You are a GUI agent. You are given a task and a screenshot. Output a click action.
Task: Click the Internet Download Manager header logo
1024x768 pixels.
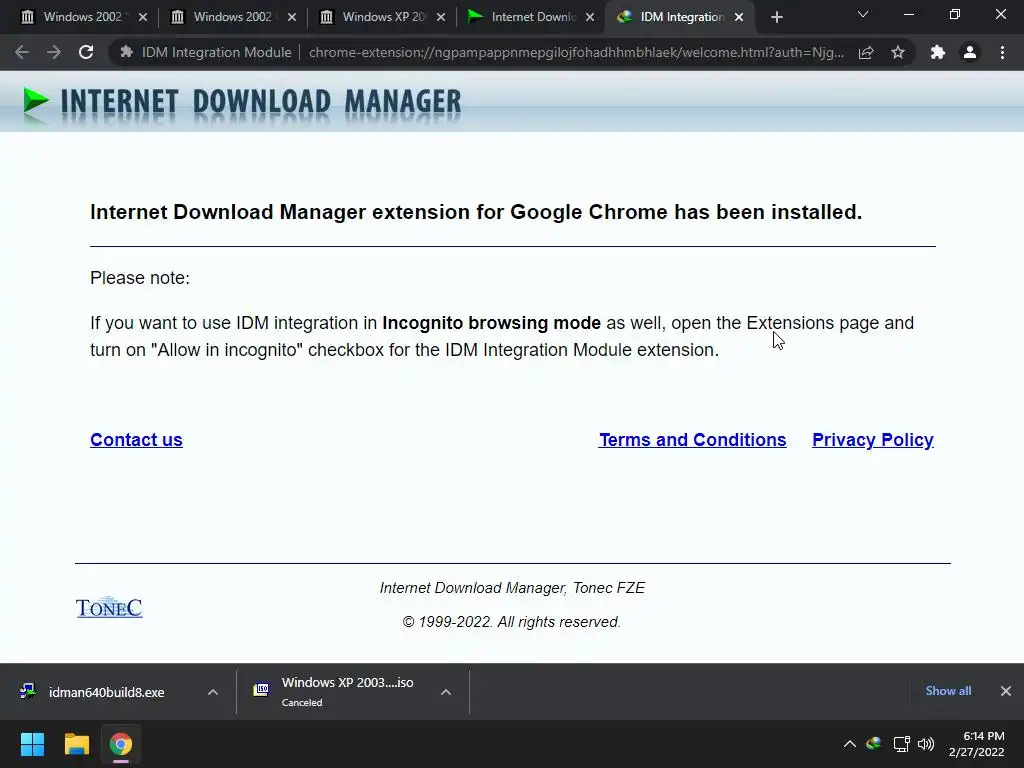click(242, 104)
